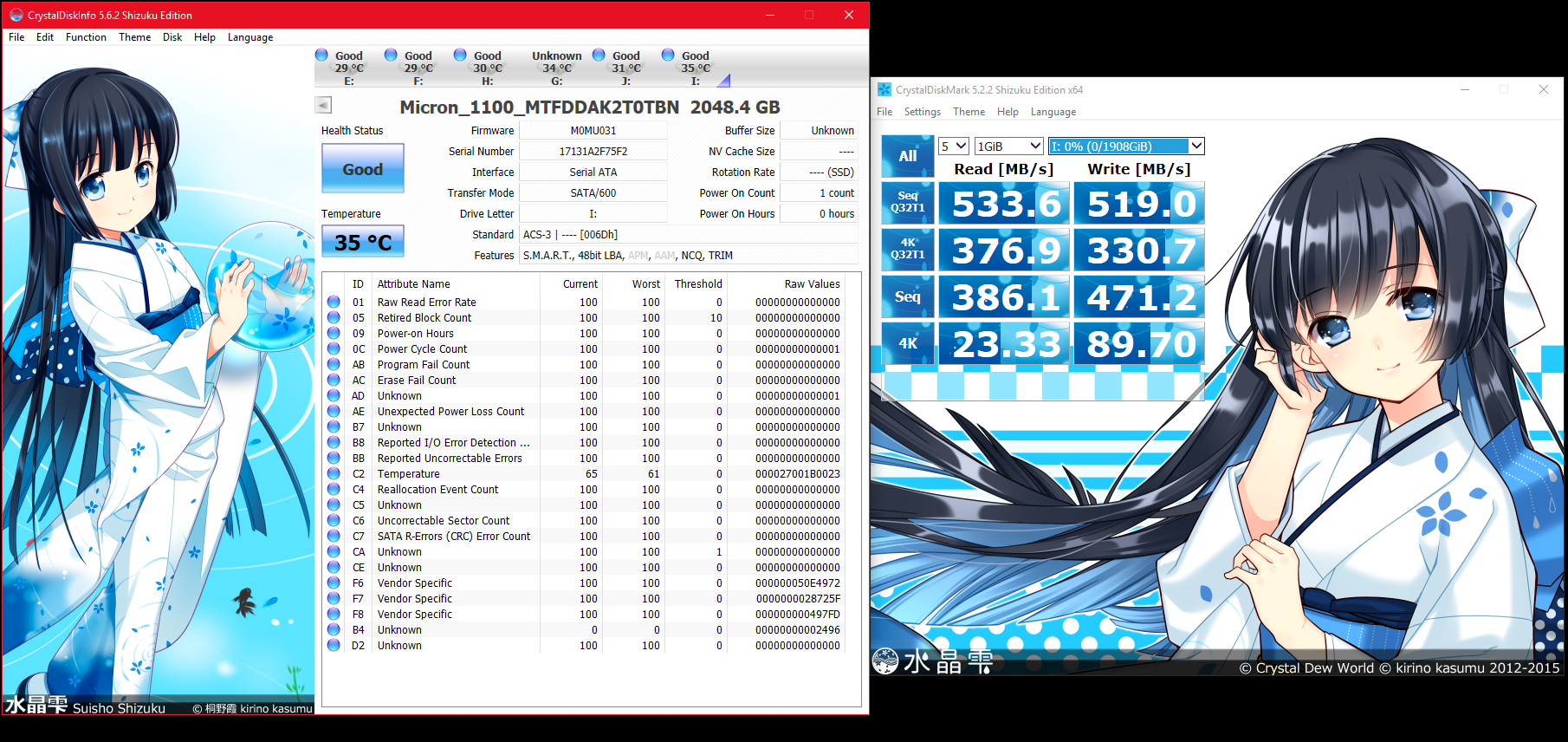Select drive F: Good 29 °C status icon

pyautogui.click(x=391, y=55)
